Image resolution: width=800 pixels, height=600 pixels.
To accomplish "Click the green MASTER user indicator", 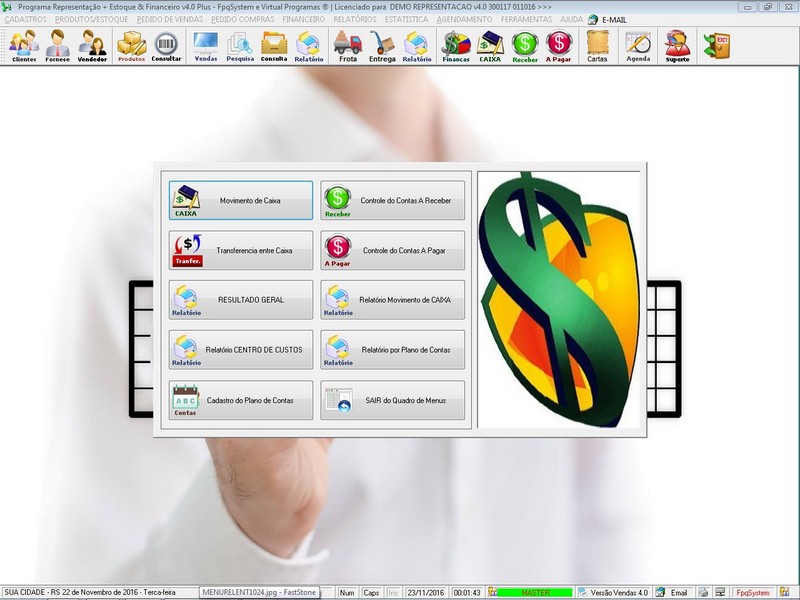I will coord(535,593).
